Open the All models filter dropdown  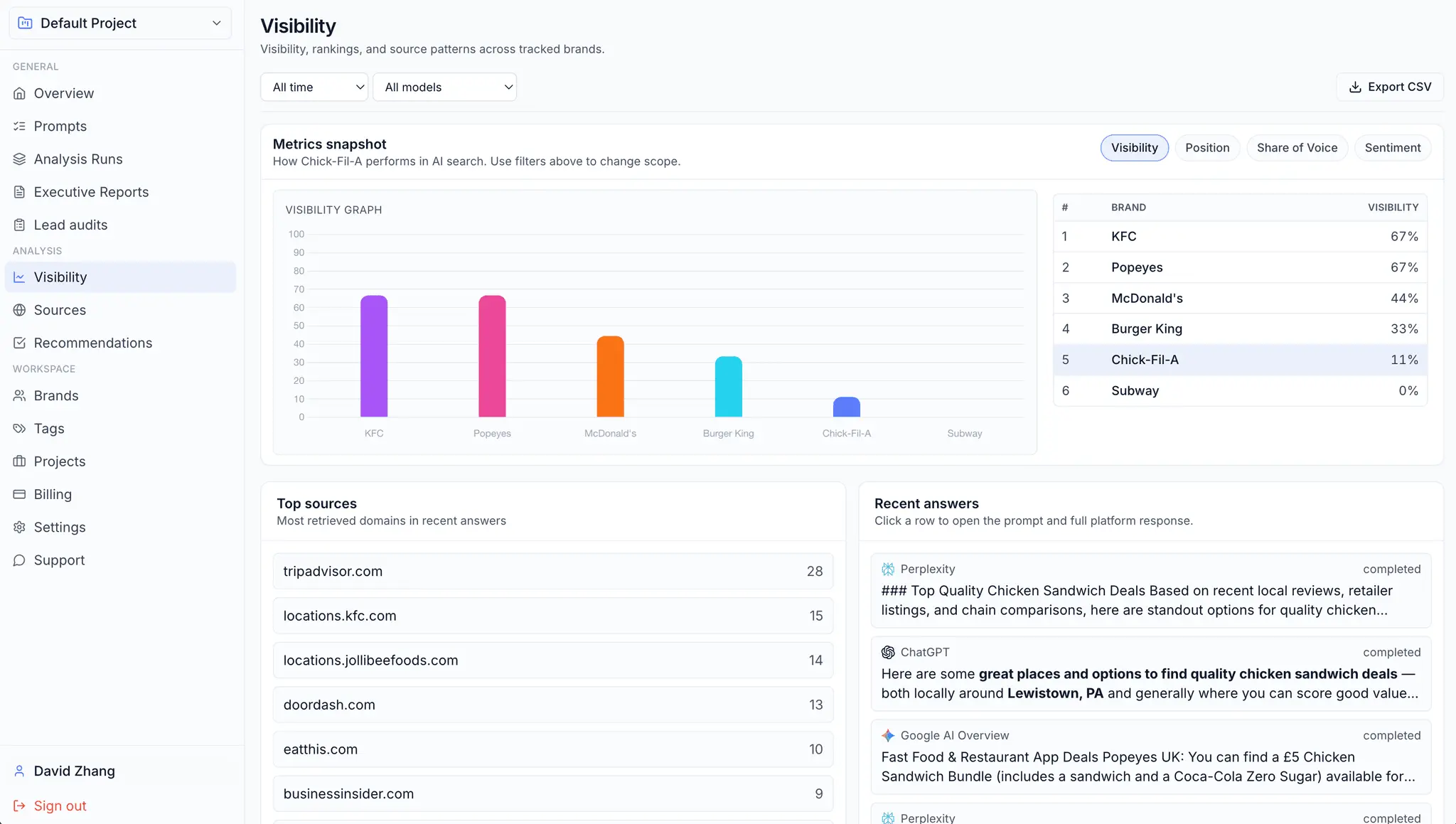coord(445,87)
